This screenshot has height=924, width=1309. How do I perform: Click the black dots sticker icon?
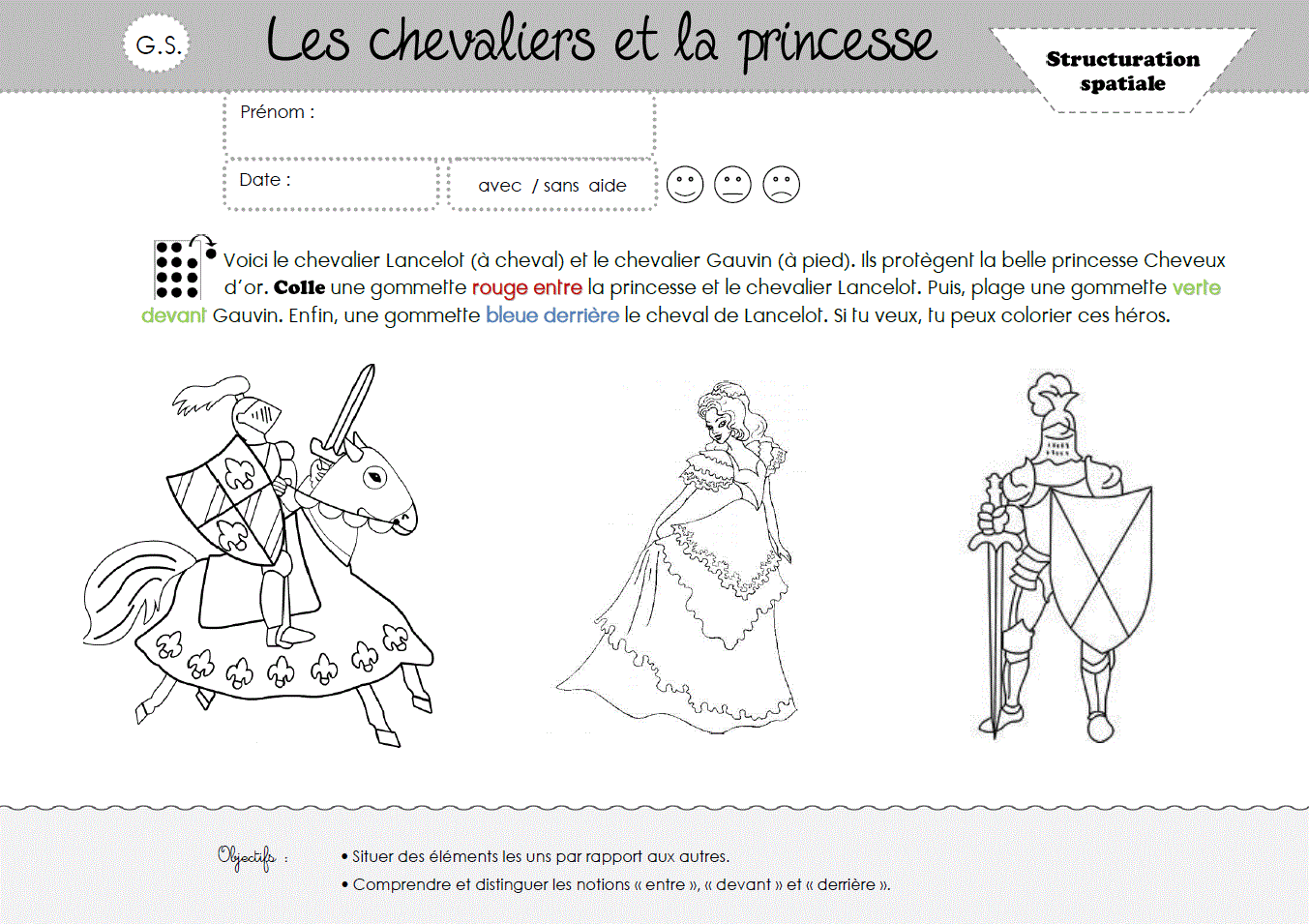[184, 267]
